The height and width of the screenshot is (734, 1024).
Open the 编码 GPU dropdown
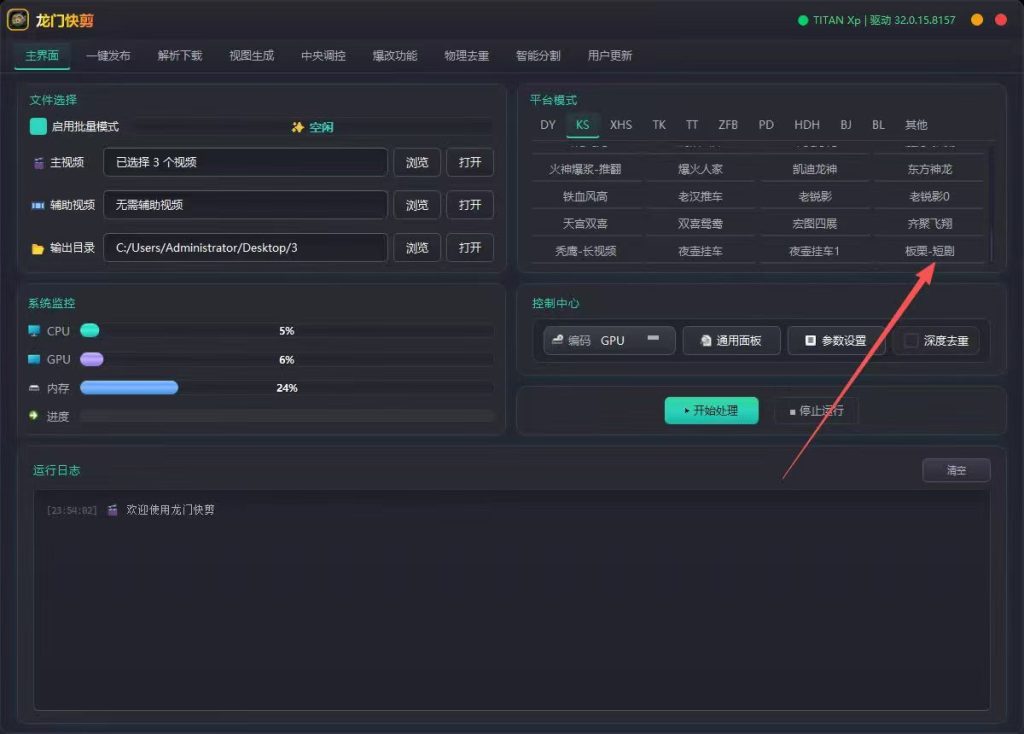(609, 340)
